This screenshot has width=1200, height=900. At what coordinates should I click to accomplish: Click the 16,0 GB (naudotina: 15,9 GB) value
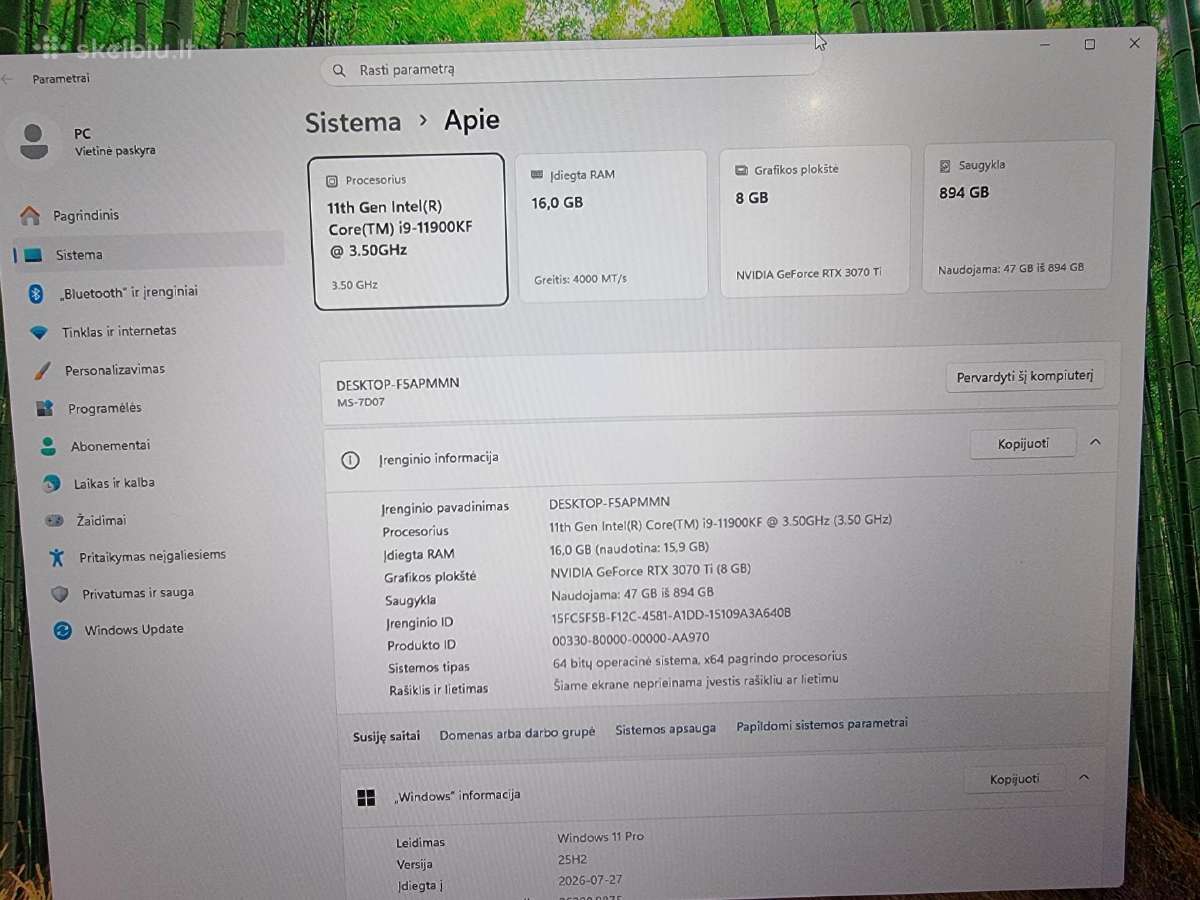pos(630,548)
